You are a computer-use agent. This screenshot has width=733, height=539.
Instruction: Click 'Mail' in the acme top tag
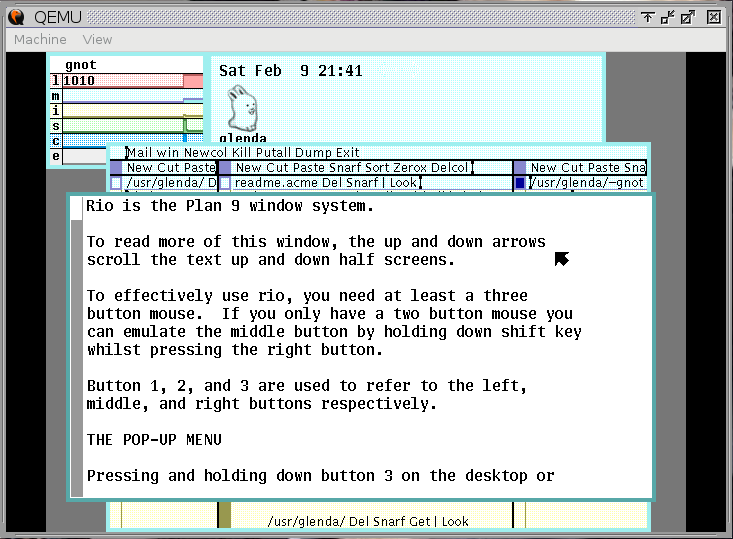click(140, 152)
